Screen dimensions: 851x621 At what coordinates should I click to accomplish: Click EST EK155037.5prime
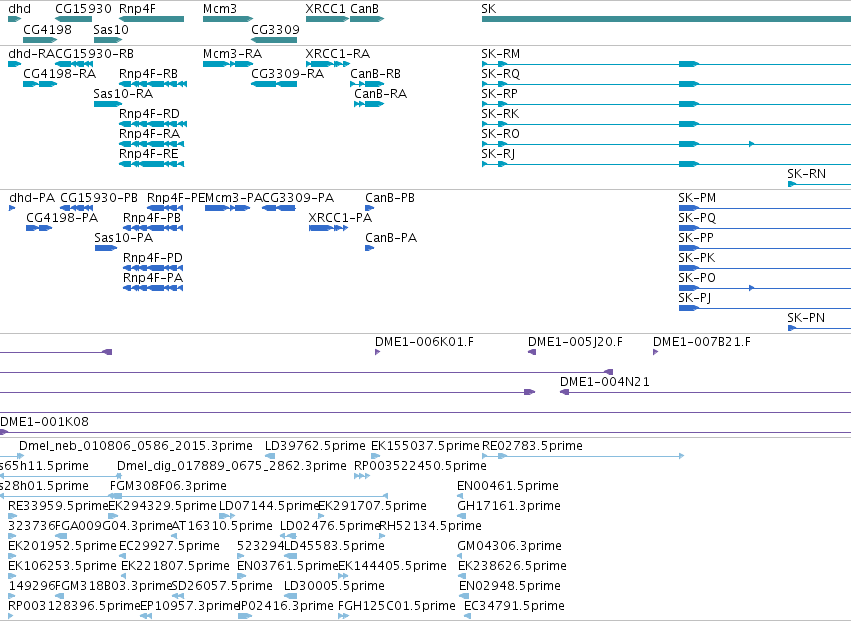pos(426,446)
